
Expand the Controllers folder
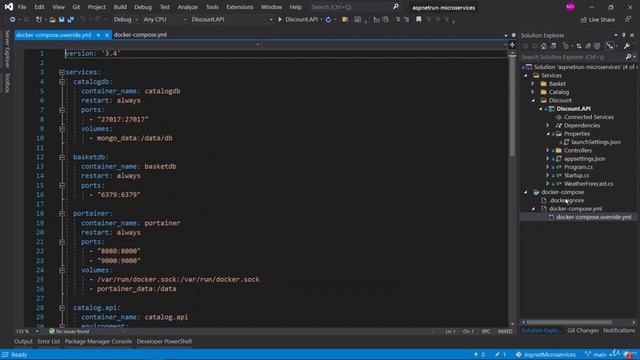click(x=548, y=150)
